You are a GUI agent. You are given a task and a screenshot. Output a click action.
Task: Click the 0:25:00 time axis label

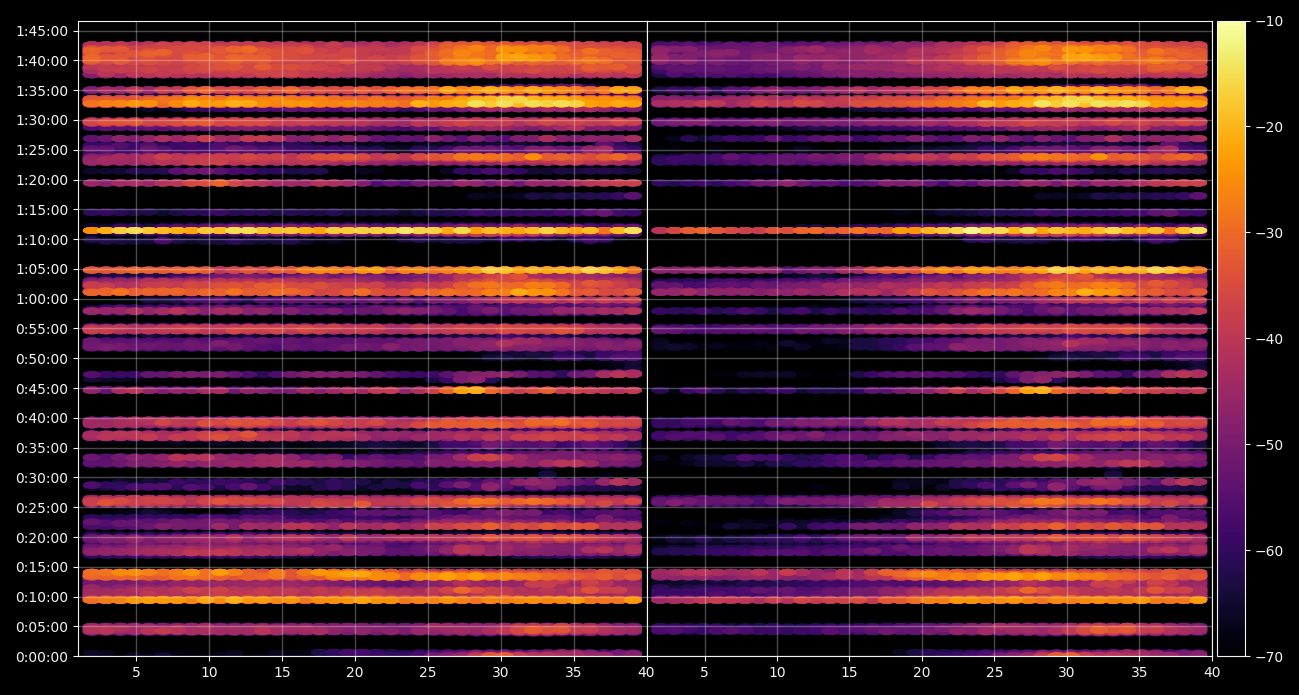[42, 508]
